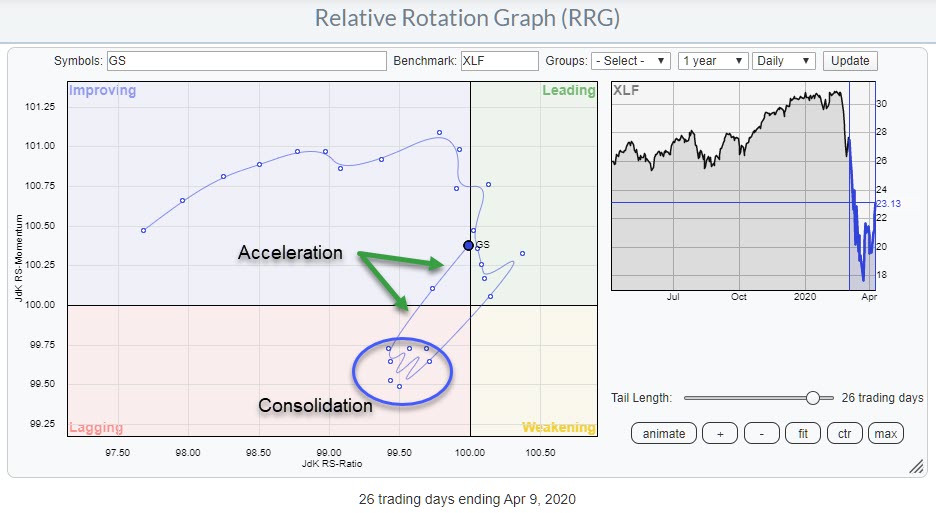
Task: Open the Daily interval dropdown
Action: point(783,61)
